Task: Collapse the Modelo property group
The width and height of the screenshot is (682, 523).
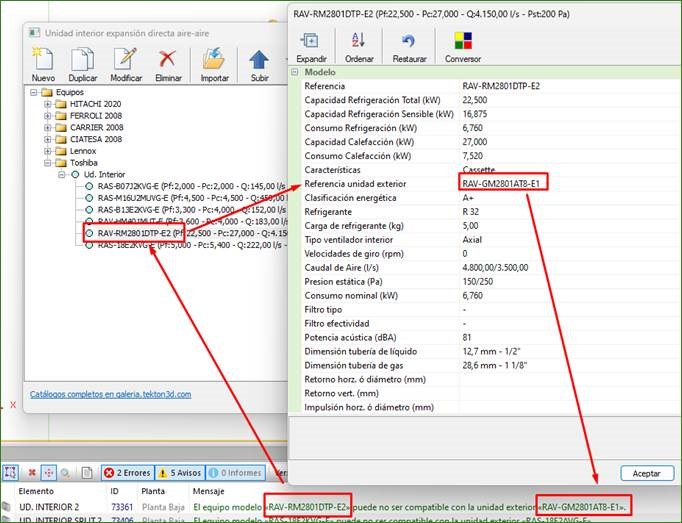Action: click(295, 72)
